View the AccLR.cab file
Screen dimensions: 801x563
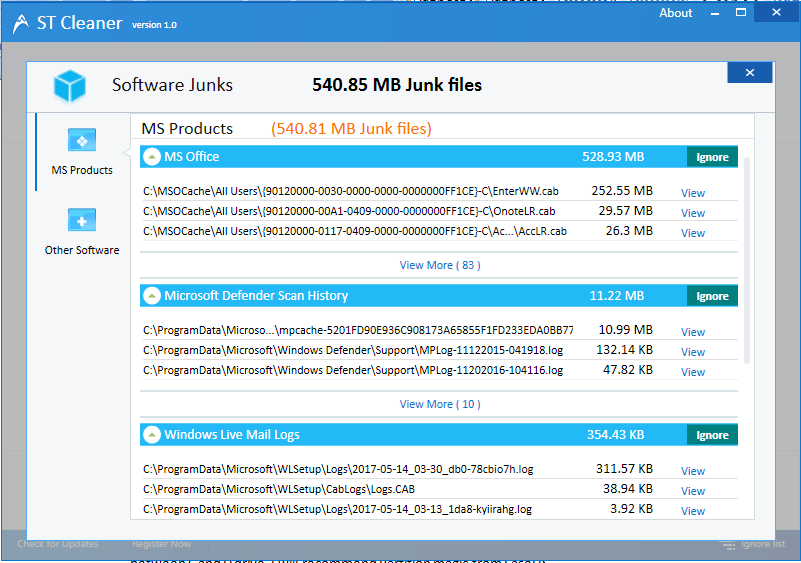point(692,233)
